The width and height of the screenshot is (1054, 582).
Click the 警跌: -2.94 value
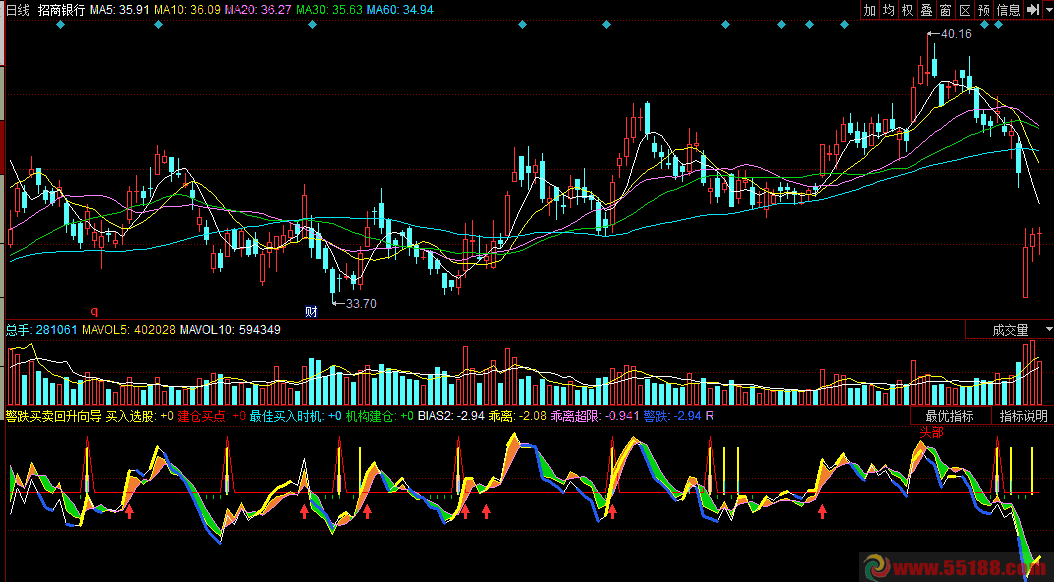click(672, 416)
